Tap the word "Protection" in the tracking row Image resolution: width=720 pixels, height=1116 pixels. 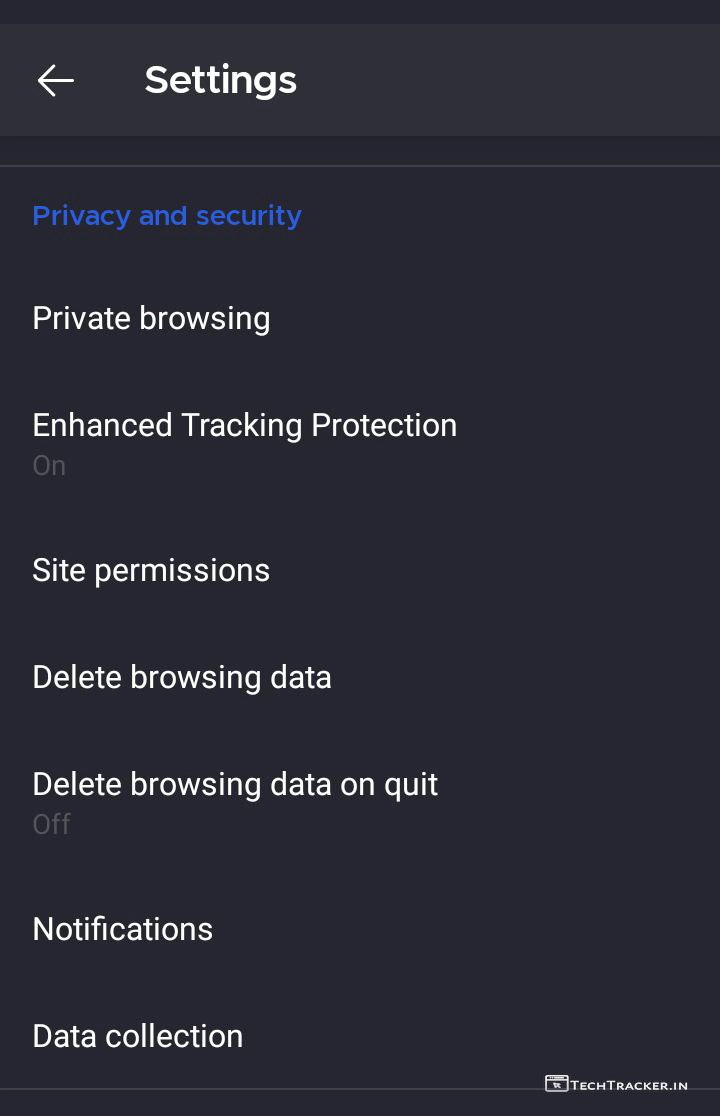click(x=384, y=425)
